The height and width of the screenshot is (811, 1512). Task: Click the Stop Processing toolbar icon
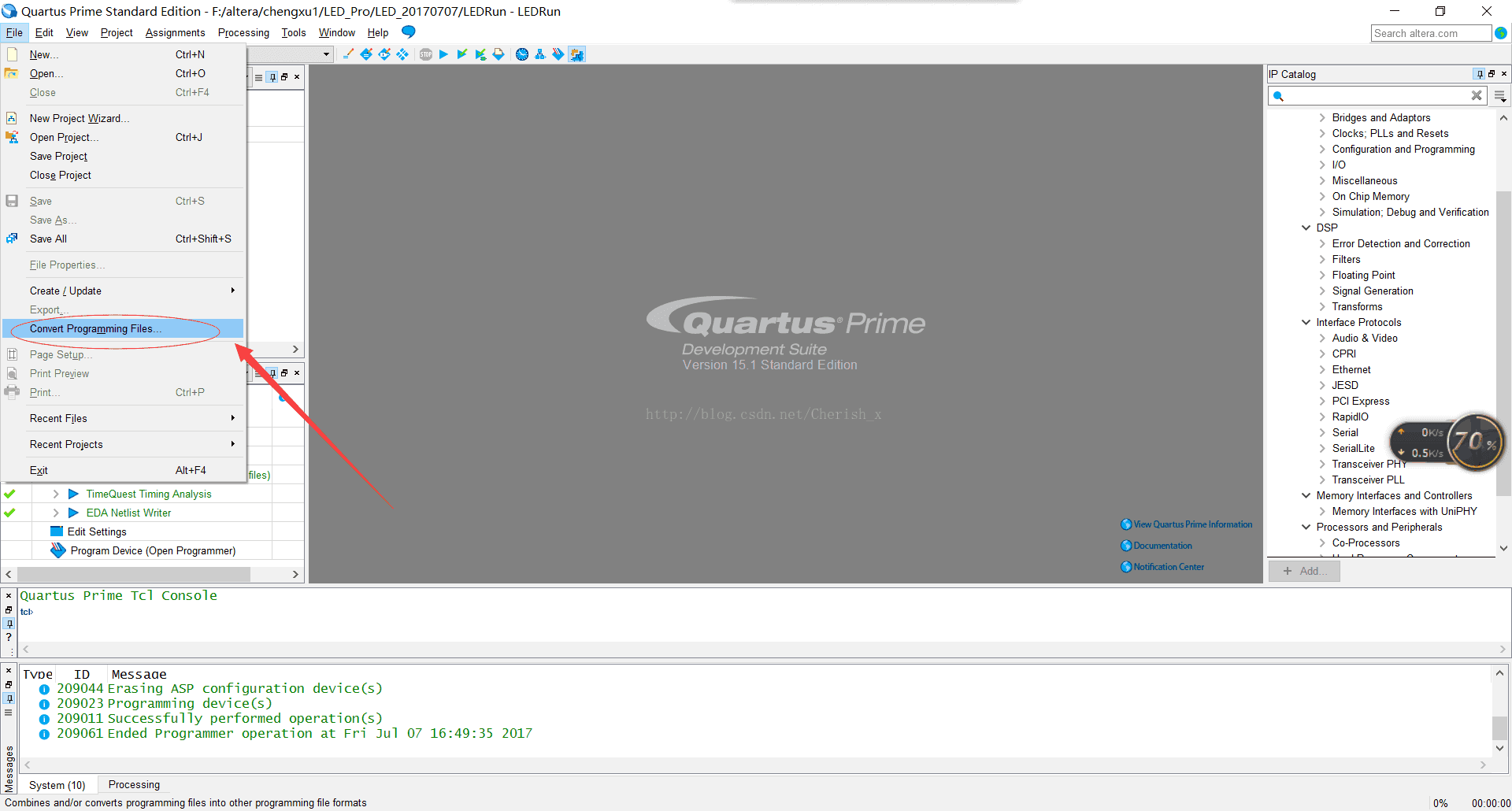point(426,54)
